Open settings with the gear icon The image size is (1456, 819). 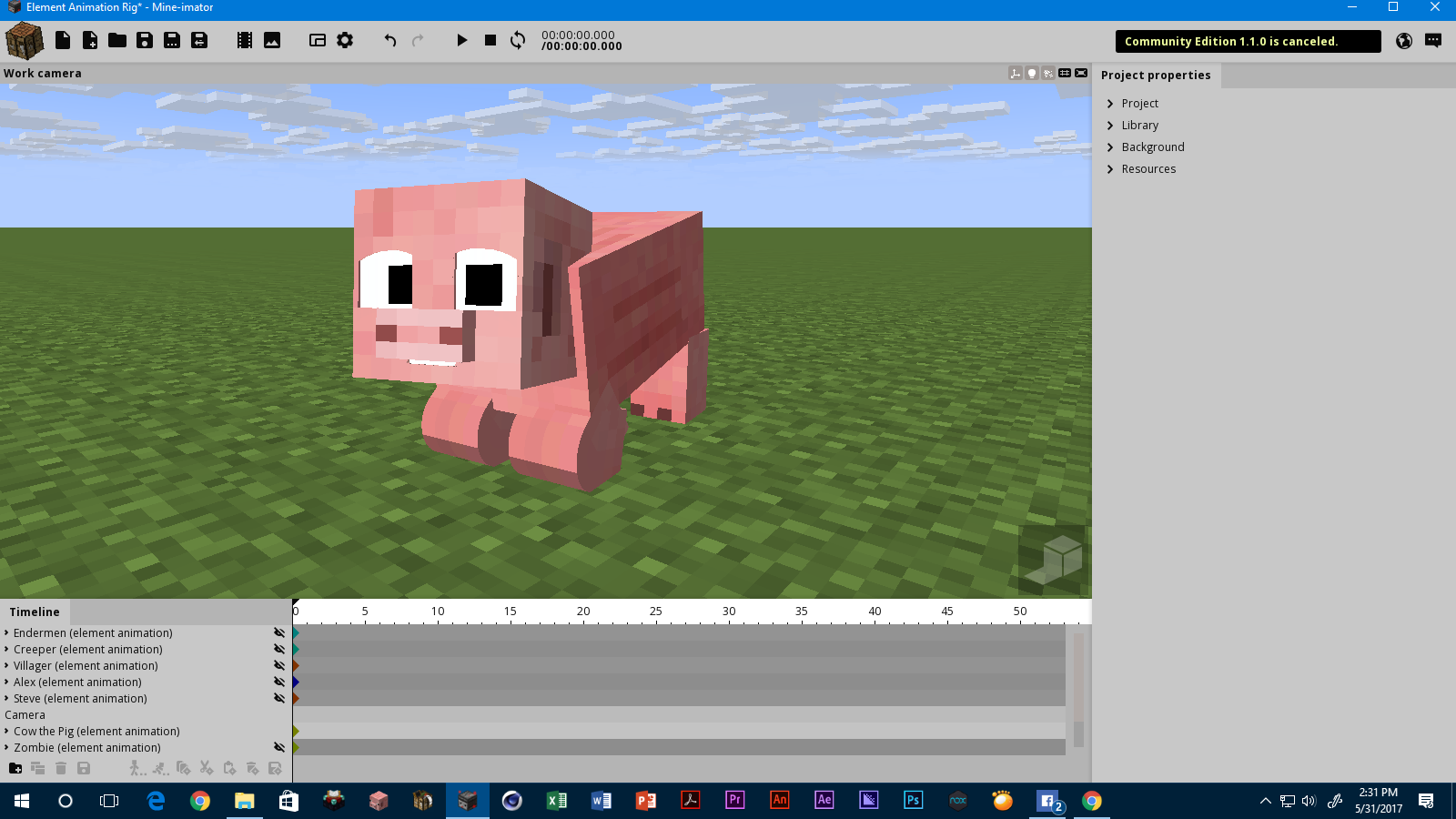pyautogui.click(x=345, y=40)
